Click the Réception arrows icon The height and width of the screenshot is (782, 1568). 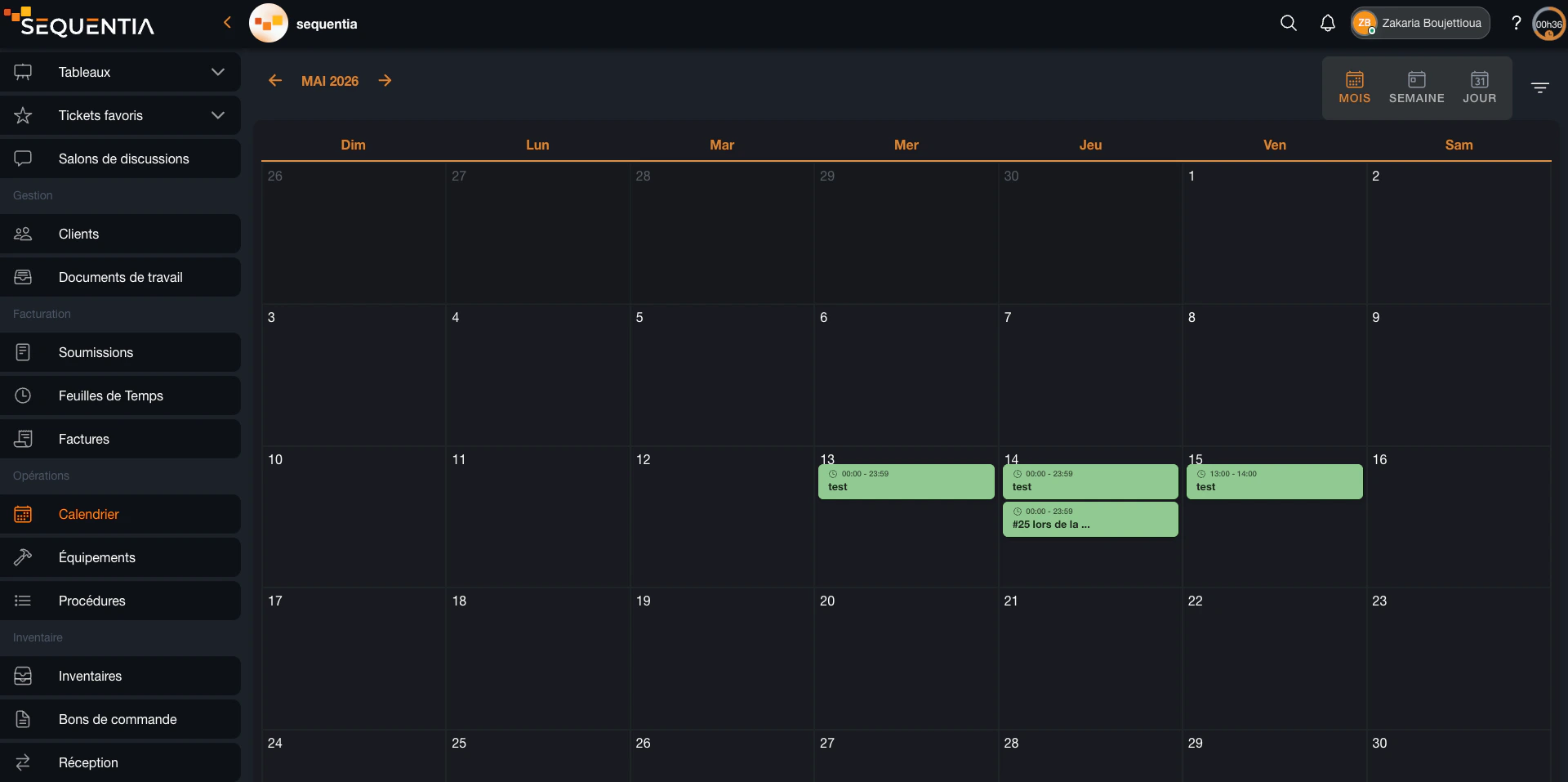pyautogui.click(x=23, y=762)
